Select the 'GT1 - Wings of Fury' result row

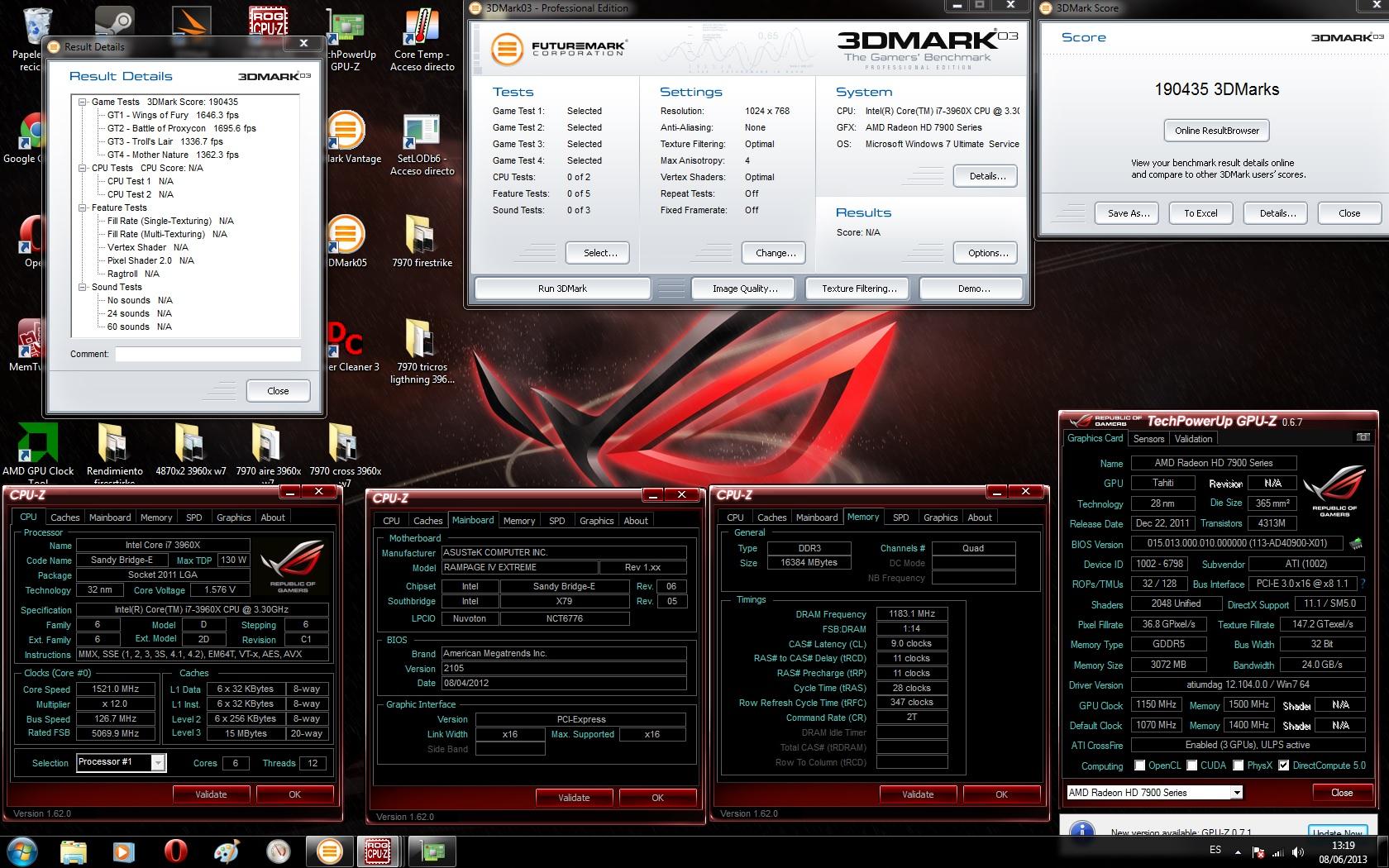point(173,115)
